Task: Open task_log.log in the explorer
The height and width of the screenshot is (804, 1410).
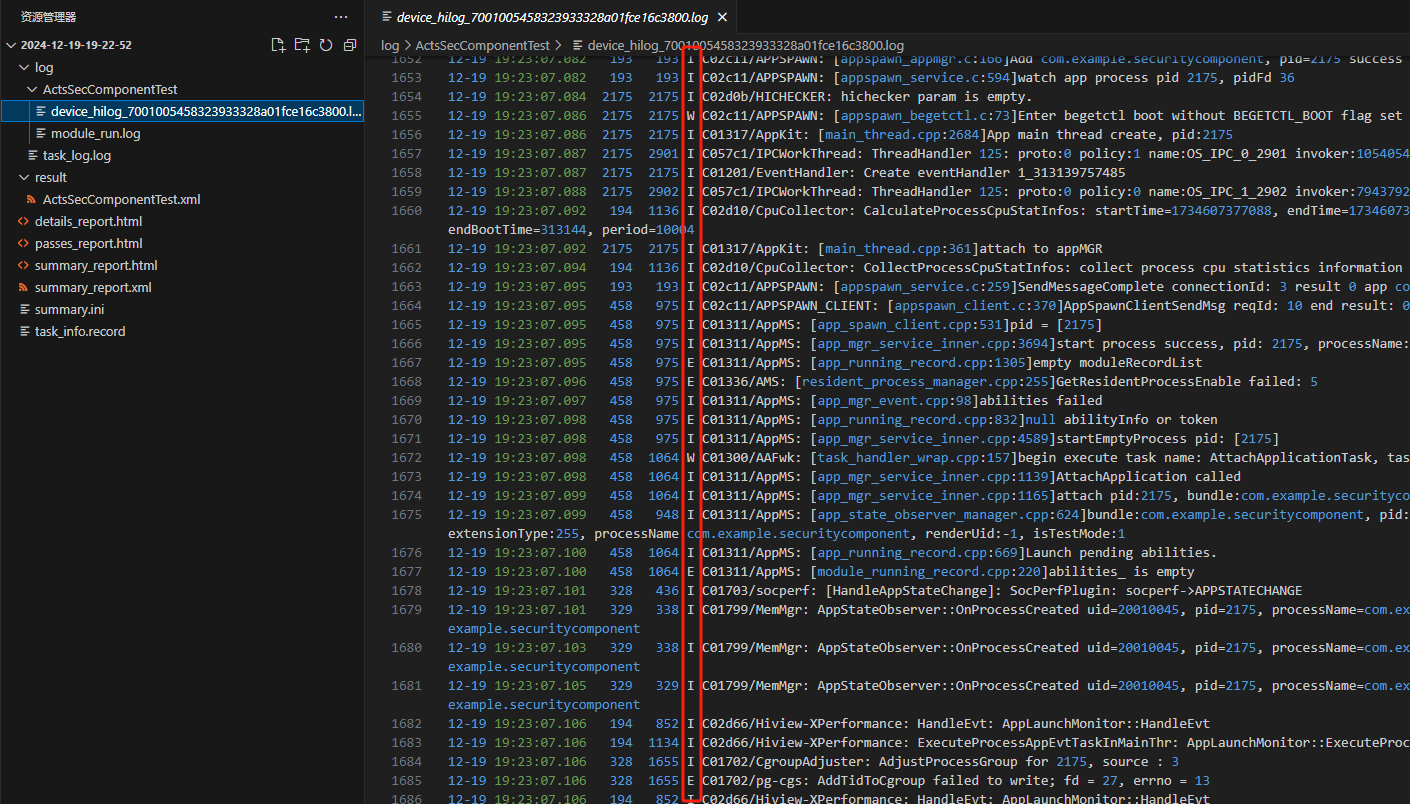Action: pos(77,155)
